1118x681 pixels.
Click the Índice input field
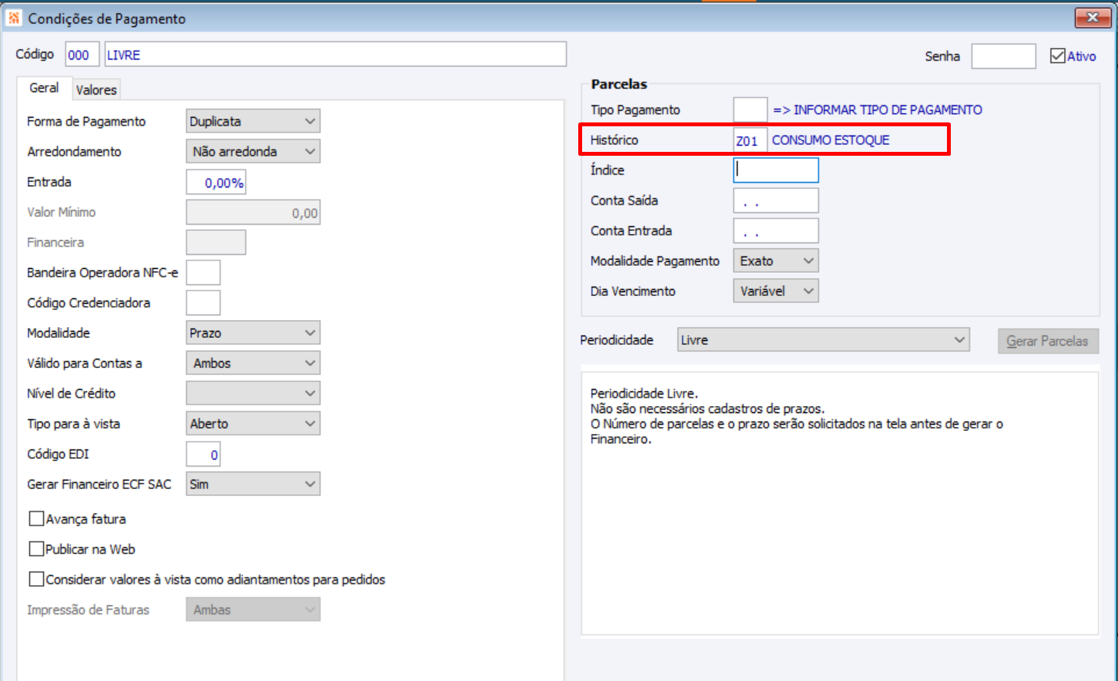pos(776,170)
